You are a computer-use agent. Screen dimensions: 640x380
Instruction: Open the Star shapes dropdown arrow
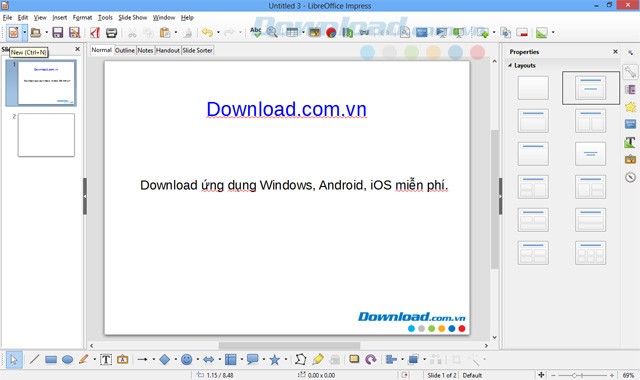pyautogui.click(x=285, y=360)
